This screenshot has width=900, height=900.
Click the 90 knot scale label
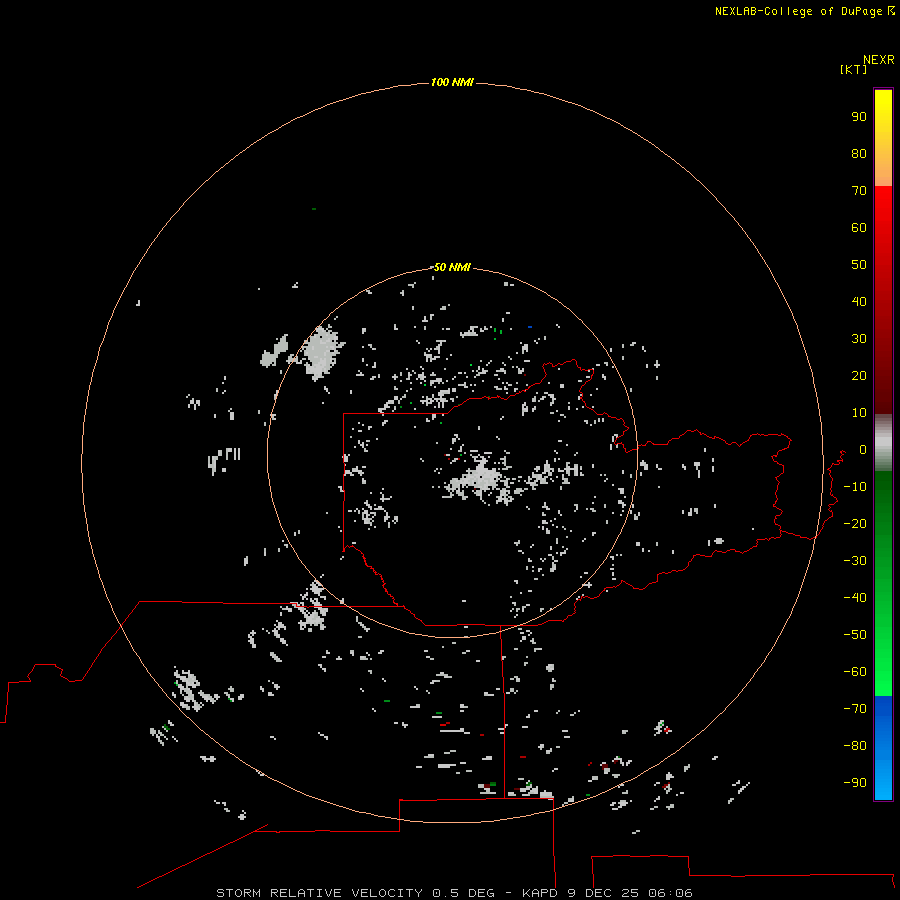pos(859,117)
